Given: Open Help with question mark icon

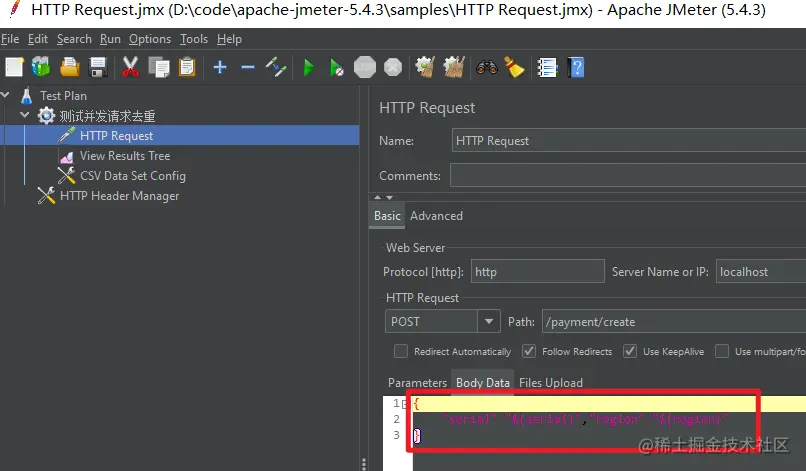Looking at the screenshot, I should click(x=576, y=67).
